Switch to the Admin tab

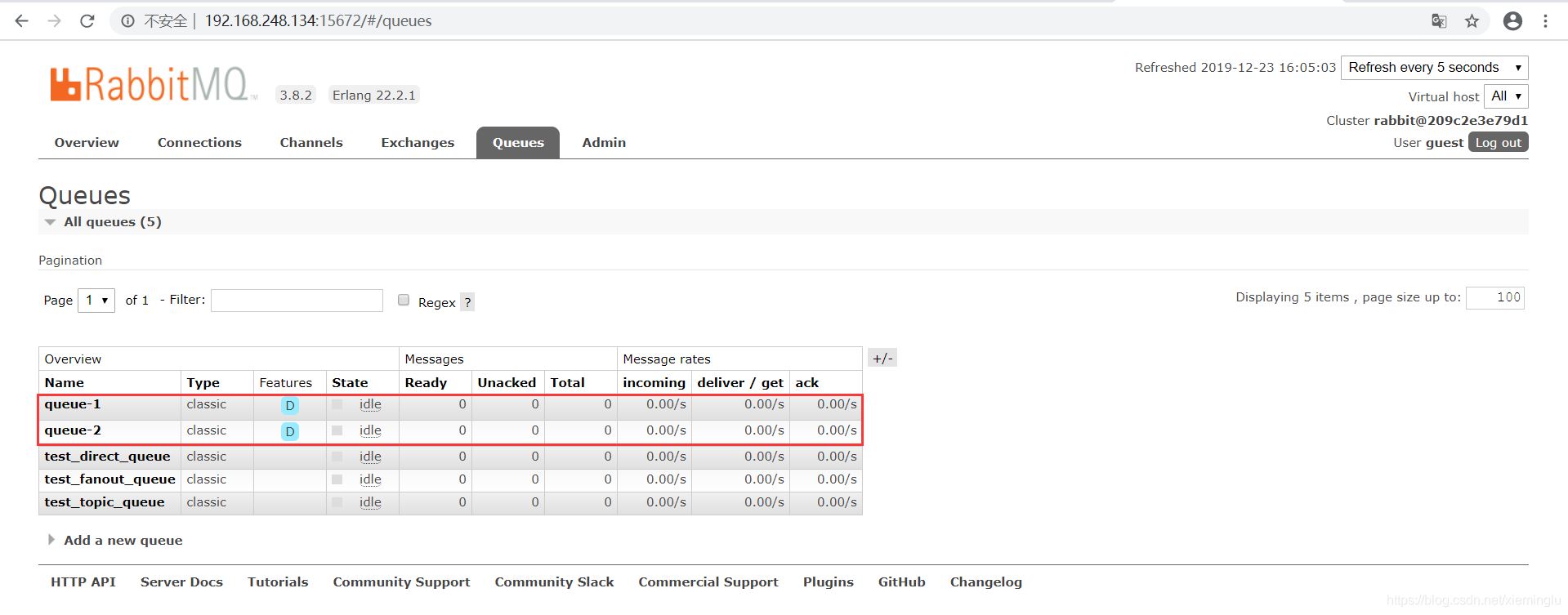pyautogui.click(x=604, y=142)
